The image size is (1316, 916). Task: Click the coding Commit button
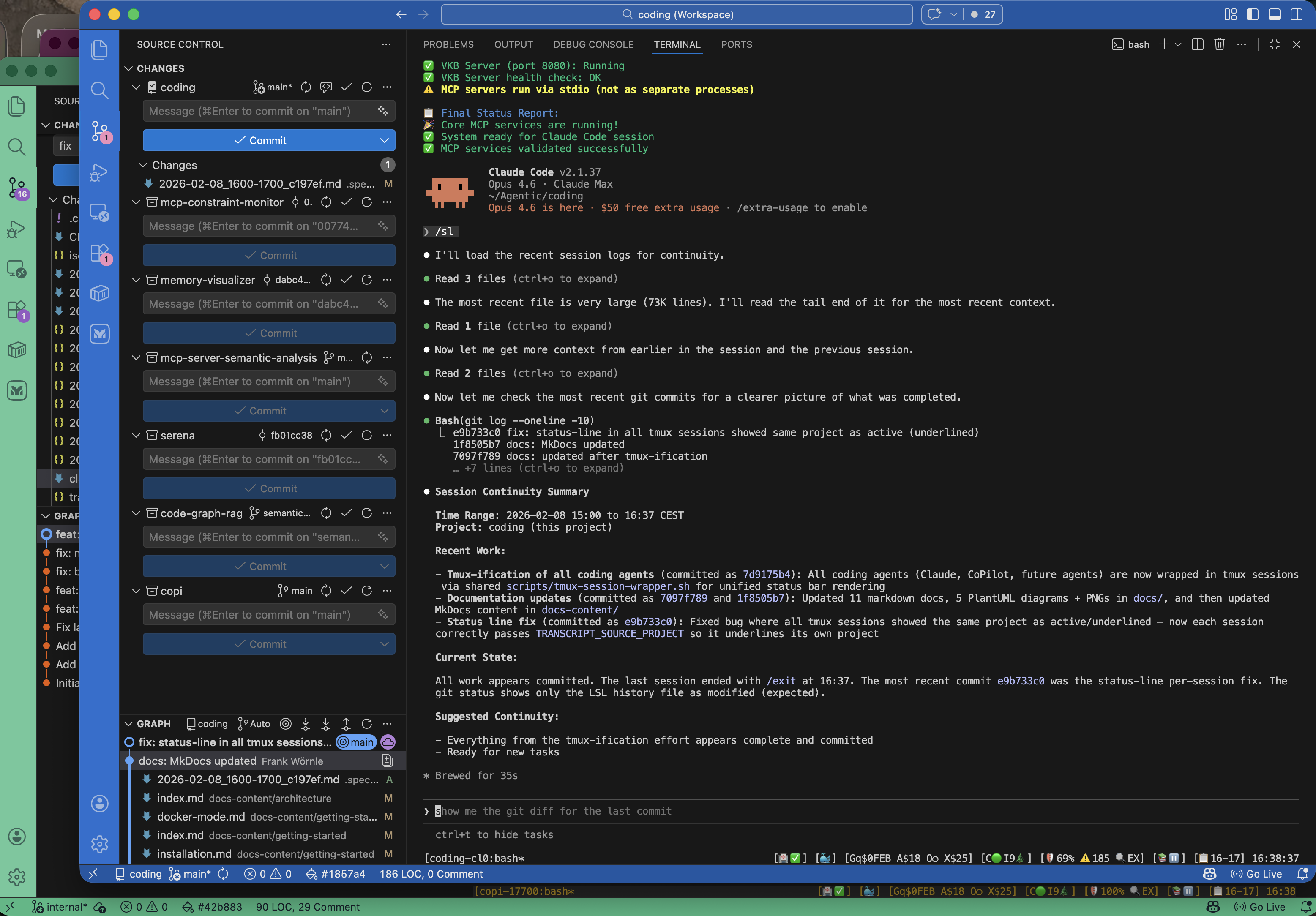[259, 140]
